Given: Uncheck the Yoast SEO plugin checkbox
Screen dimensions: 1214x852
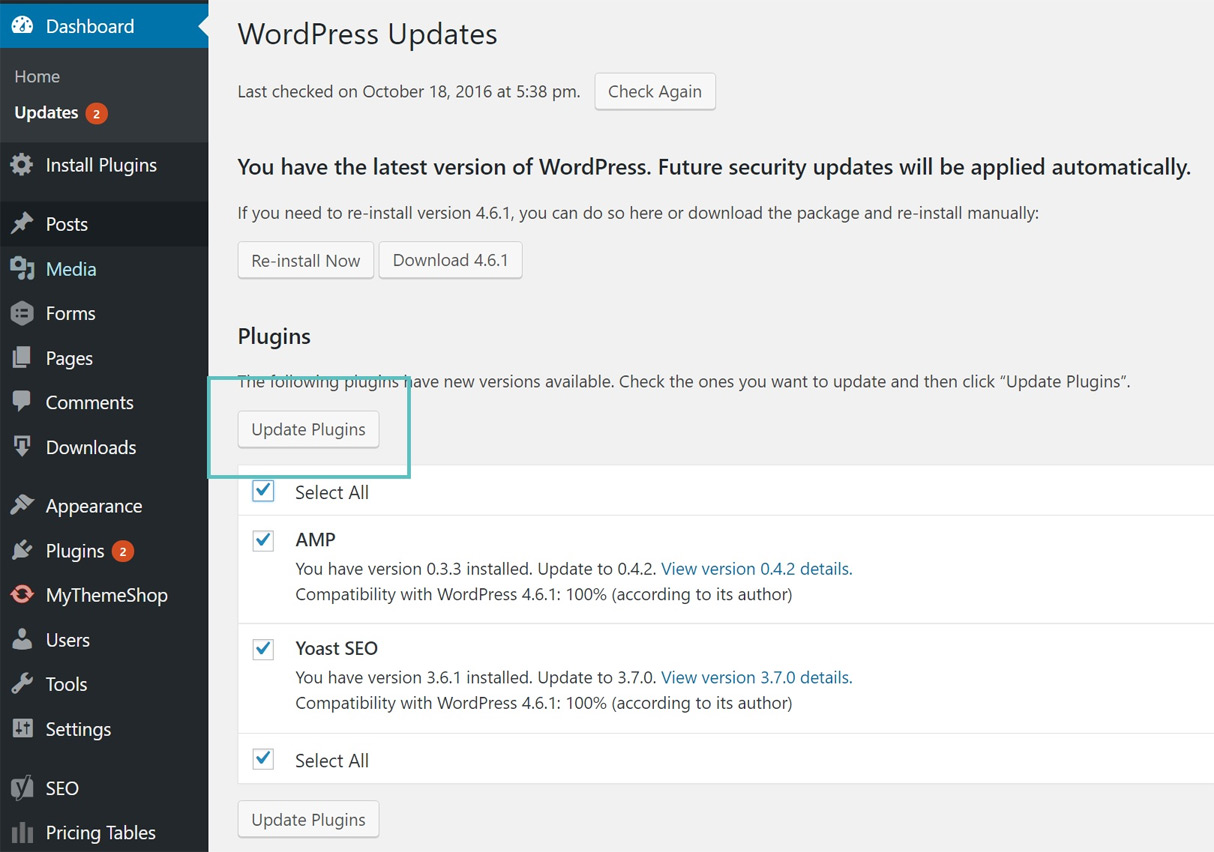Looking at the screenshot, I should coord(263,648).
